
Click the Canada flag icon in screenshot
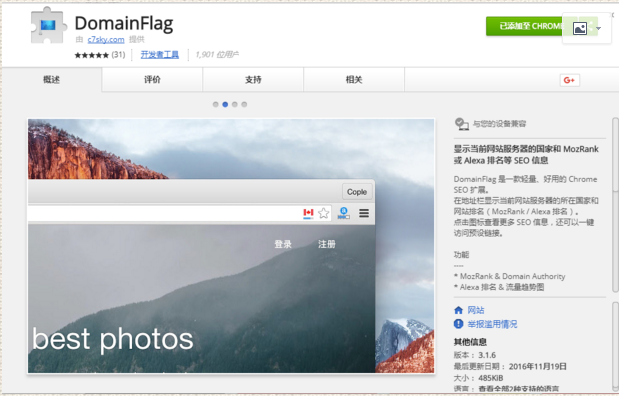pyautogui.click(x=308, y=213)
